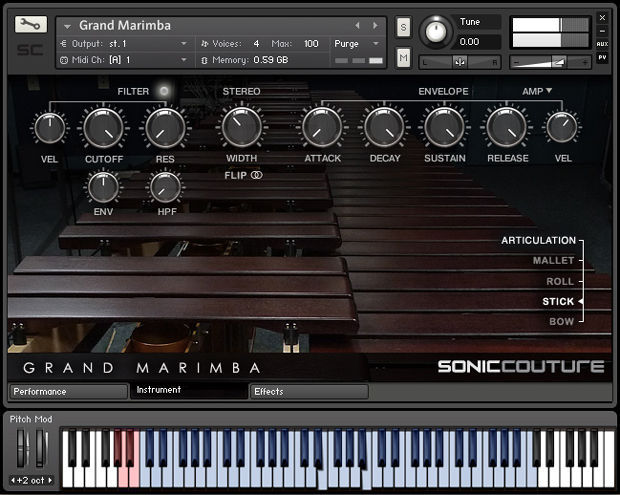Open the AMP envelope dropdown
Screen dimensions: 620x495
(537, 91)
